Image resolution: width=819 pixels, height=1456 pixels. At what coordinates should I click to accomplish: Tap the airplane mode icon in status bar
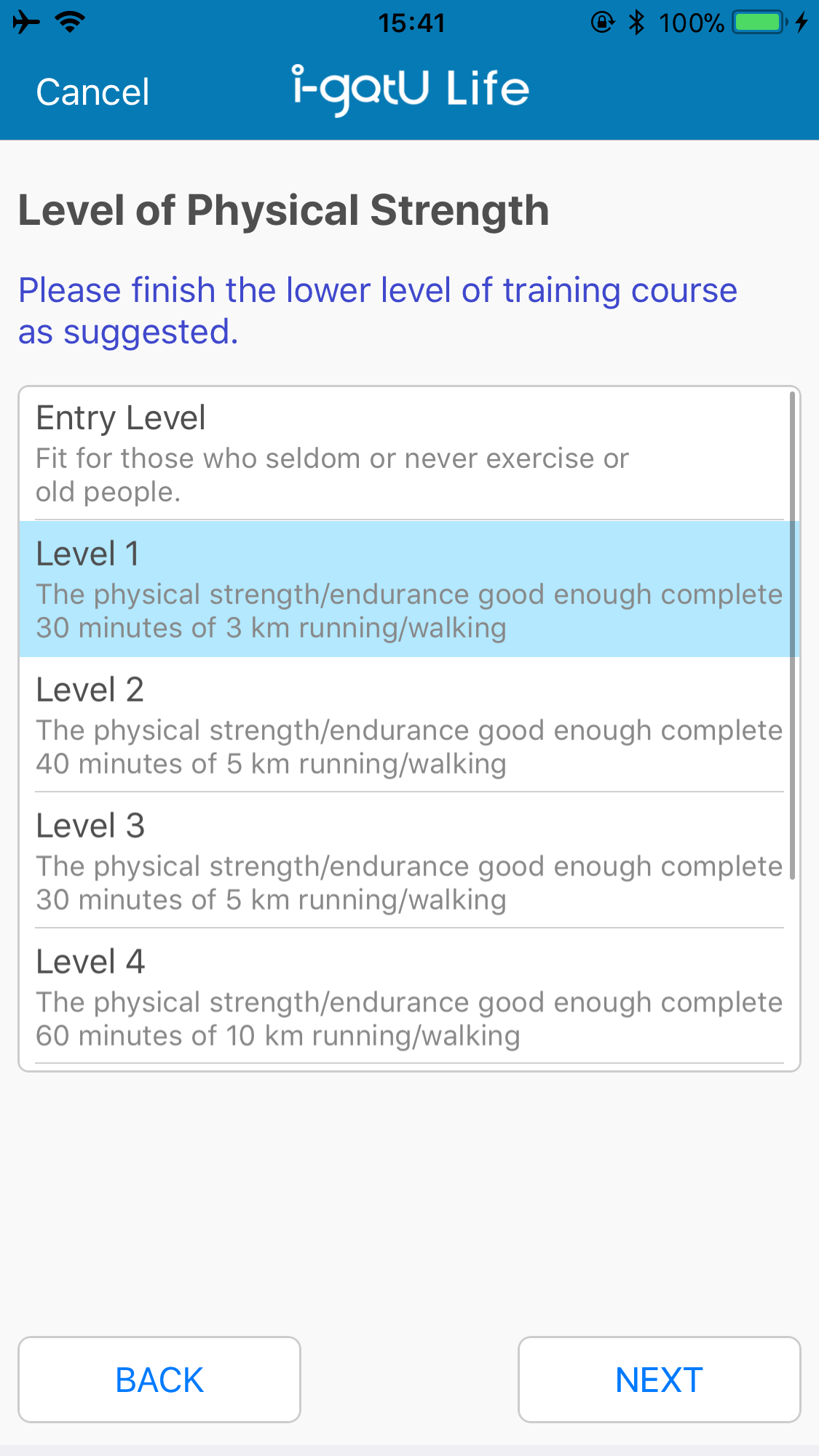coord(26,23)
